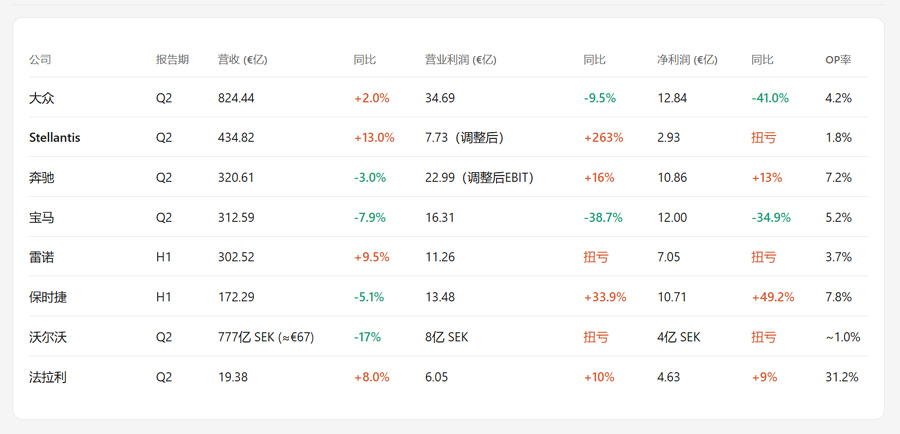
Task: Click the 净利润 (€亿) column header
Action: (x=687, y=60)
